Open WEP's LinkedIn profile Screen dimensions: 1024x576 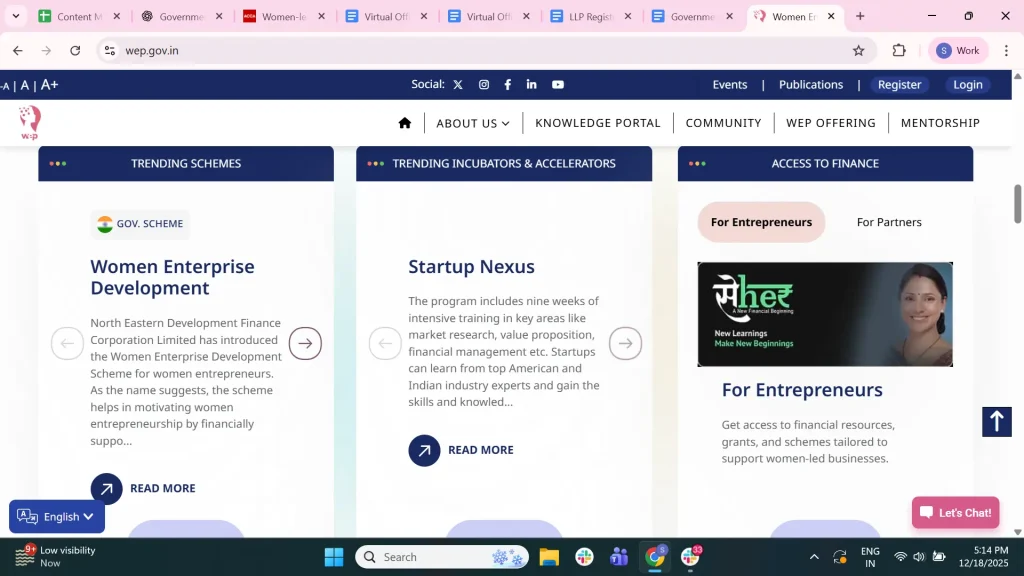pos(532,85)
